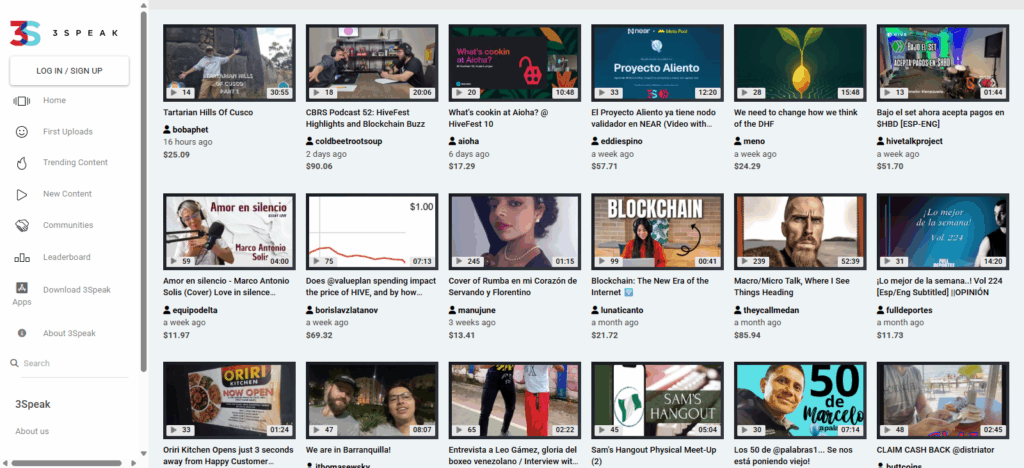Viewport: 1024px width, 468px height.
Task: Click user icon beside hivetalkproject
Action: click(x=880, y=141)
